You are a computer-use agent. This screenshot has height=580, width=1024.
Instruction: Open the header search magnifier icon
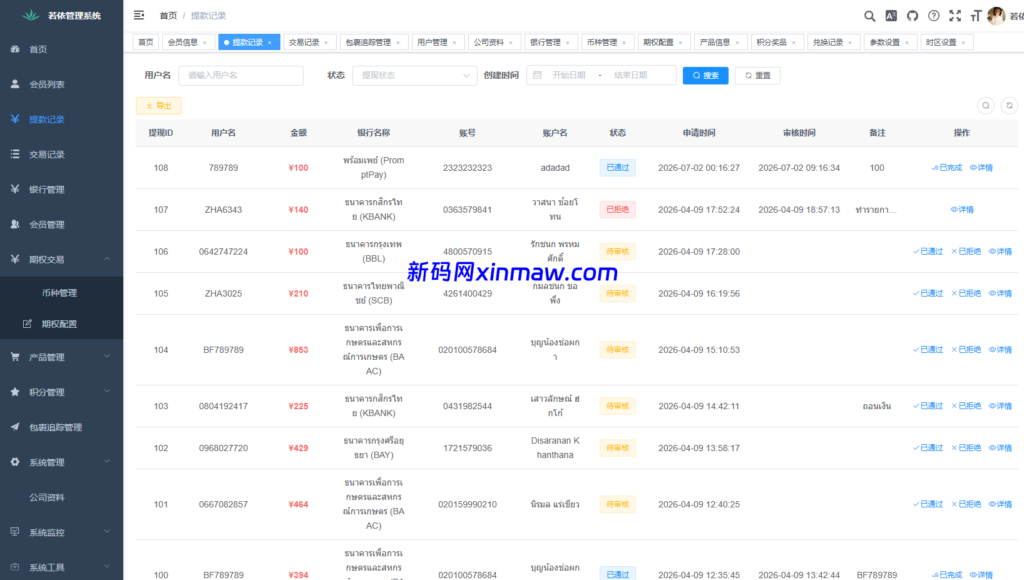(x=869, y=16)
